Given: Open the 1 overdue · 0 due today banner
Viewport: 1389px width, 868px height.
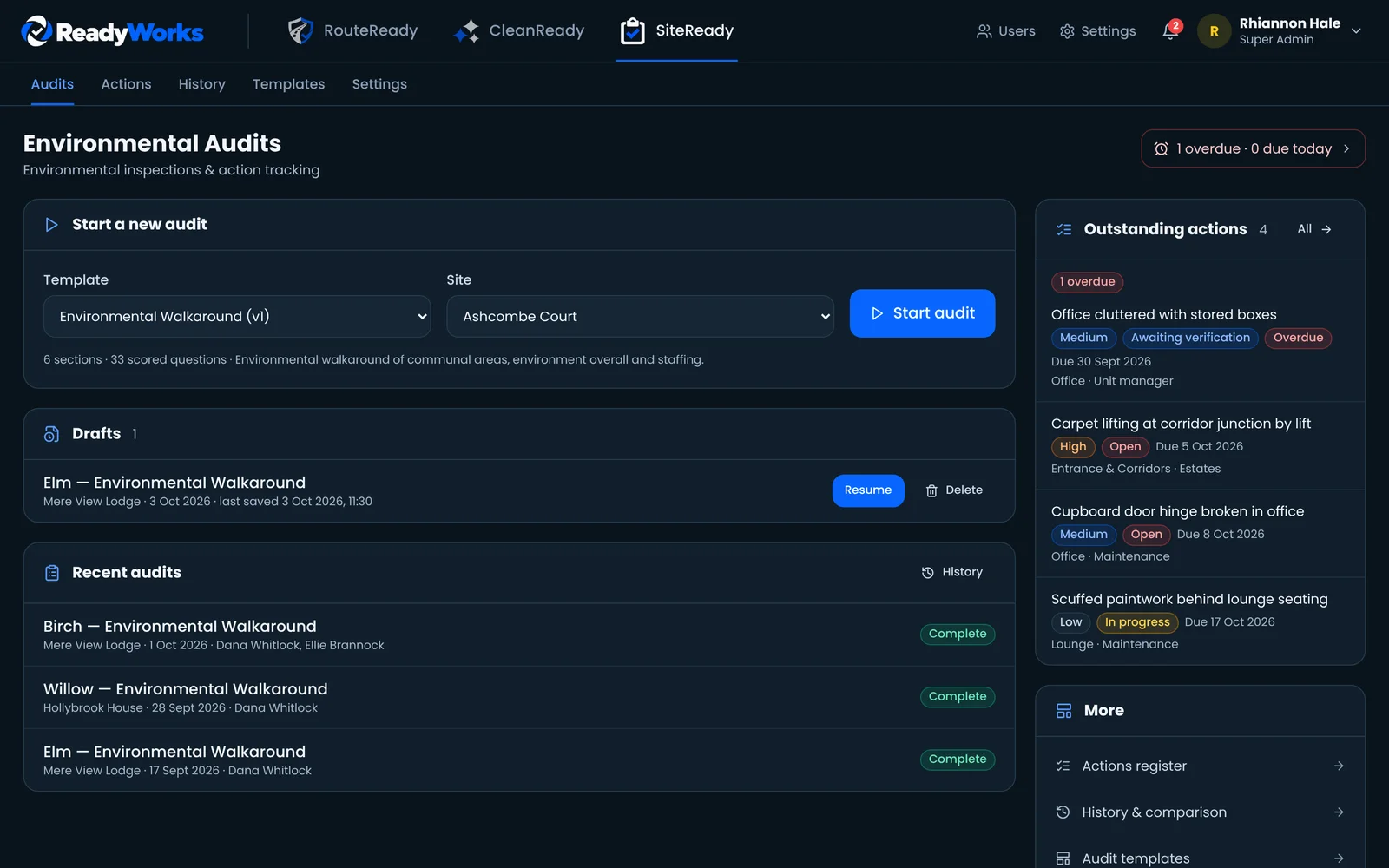Looking at the screenshot, I should coord(1253,148).
